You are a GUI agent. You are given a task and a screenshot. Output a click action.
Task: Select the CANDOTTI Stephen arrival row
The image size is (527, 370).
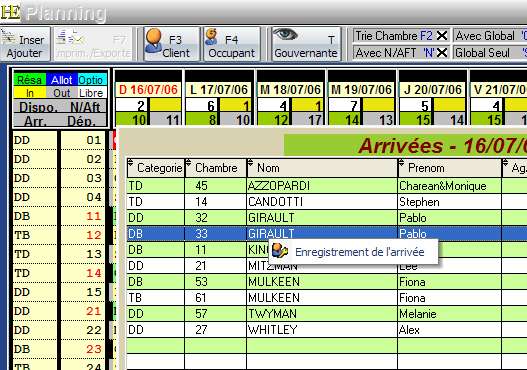coord(327,202)
